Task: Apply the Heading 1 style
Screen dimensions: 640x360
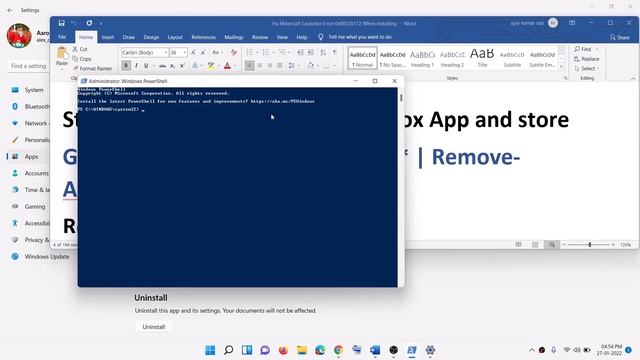Action: (x=422, y=58)
